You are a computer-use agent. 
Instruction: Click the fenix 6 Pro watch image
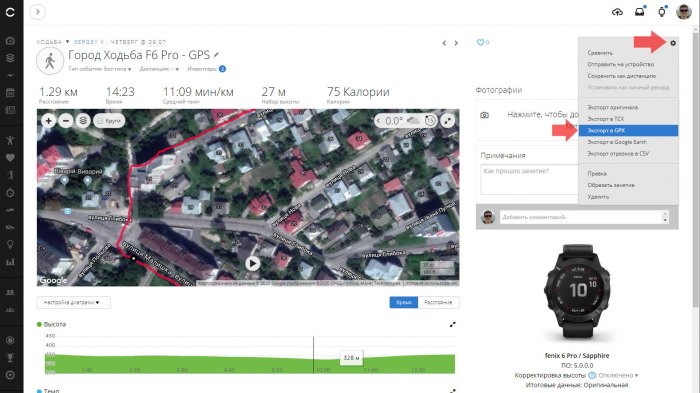point(577,291)
